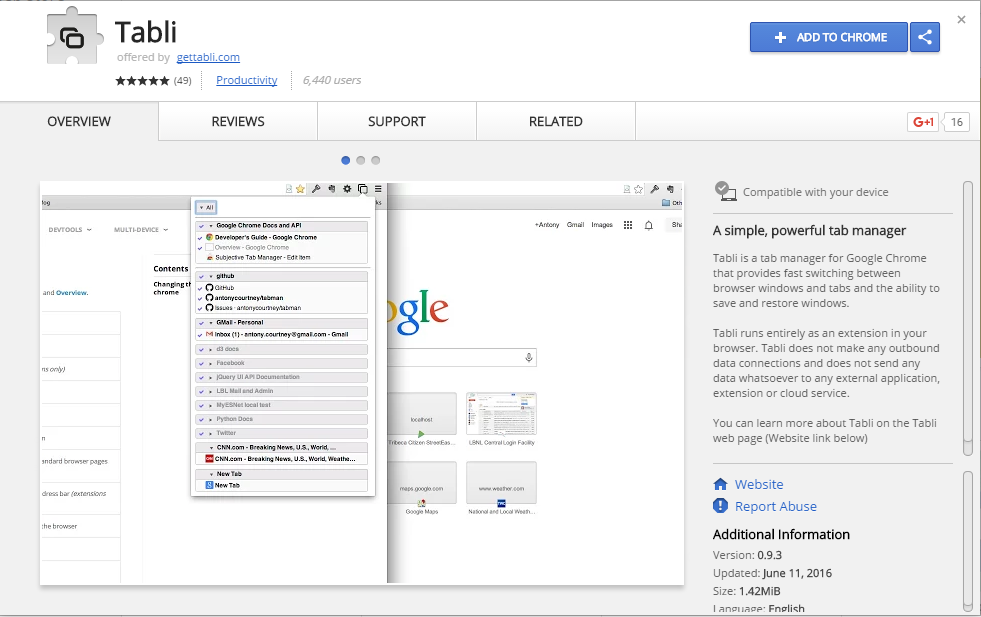Click the 'Updated: June 11, 2016' text

pyautogui.click(x=772, y=573)
